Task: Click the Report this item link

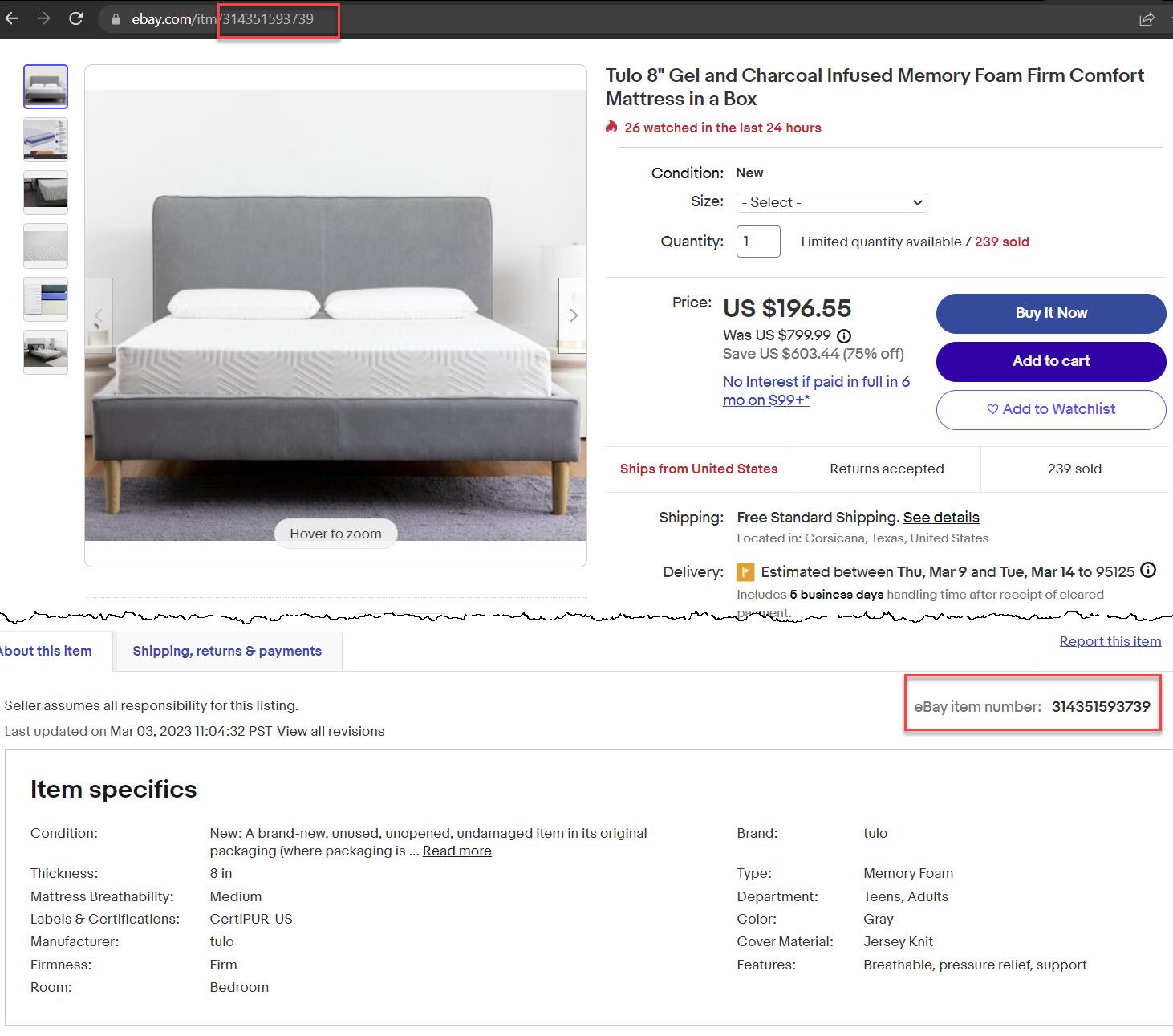Action: (1110, 641)
